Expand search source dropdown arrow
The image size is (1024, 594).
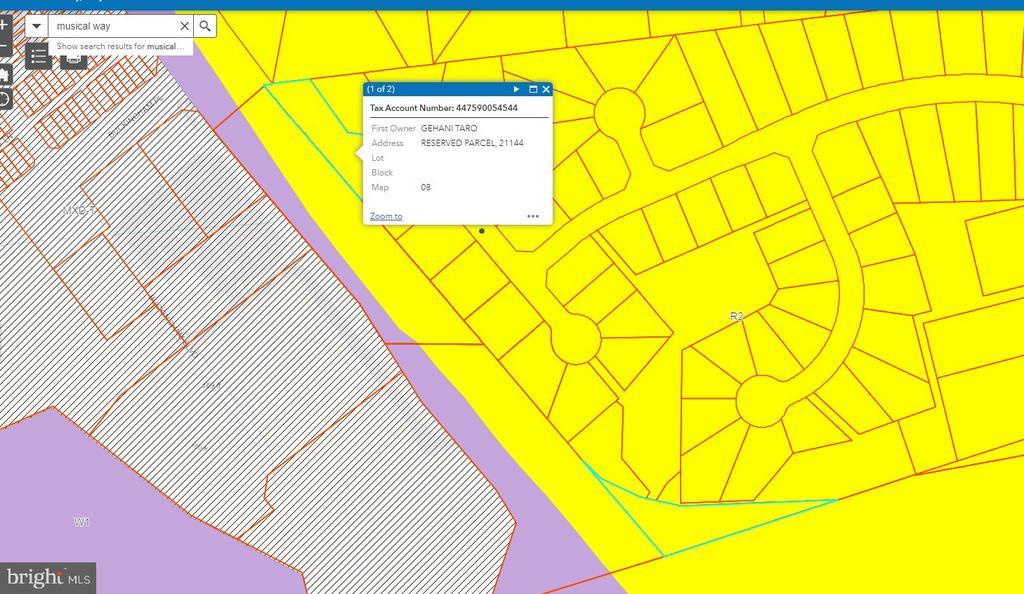(x=36, y=26)
